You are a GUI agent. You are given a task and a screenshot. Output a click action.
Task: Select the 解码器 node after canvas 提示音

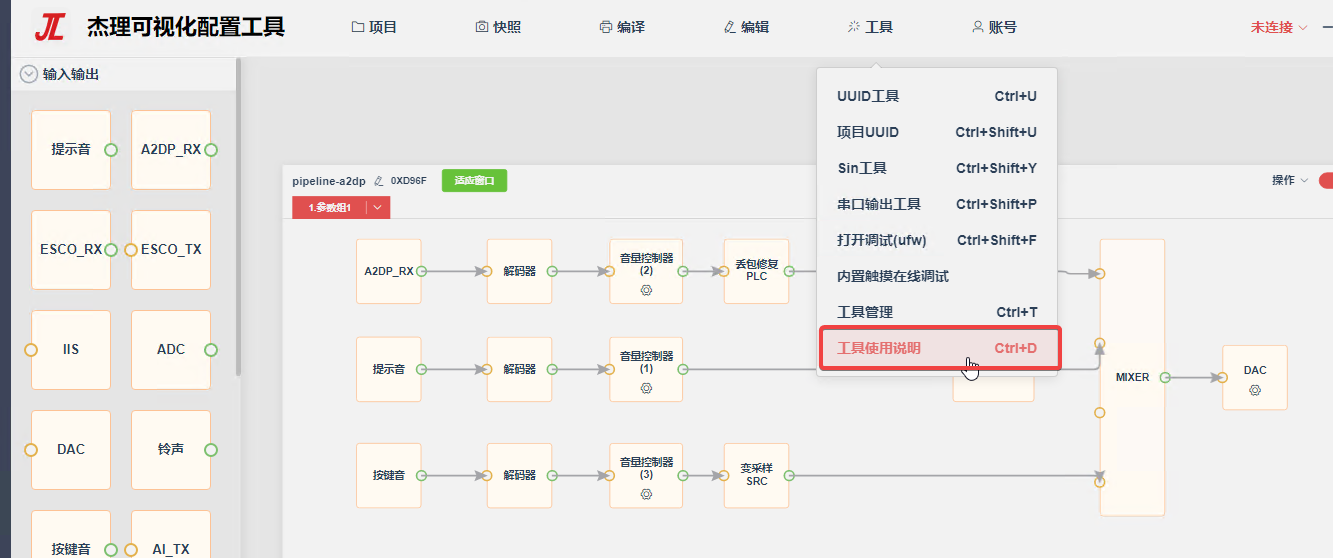click(x=519, y=369)
